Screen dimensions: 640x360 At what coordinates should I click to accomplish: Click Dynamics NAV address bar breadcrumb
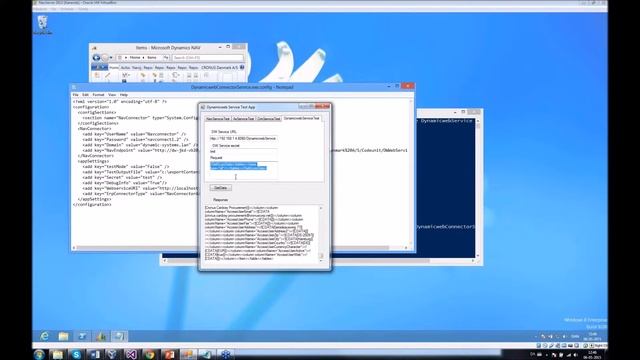point(143,58)
